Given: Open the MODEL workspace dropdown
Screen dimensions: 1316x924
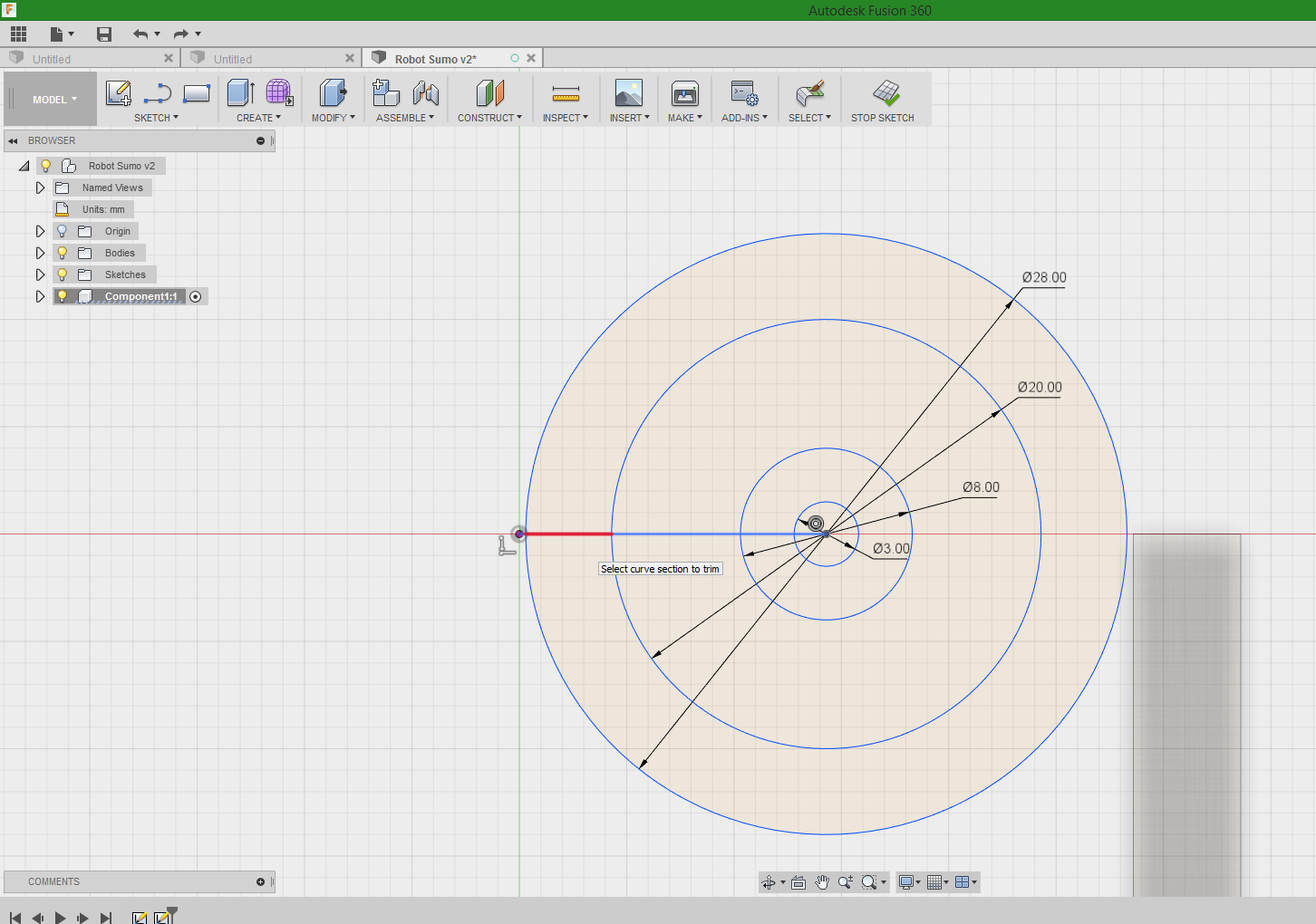Looking at the screenshot, I should pyautogui.click(x=54, y=100).
